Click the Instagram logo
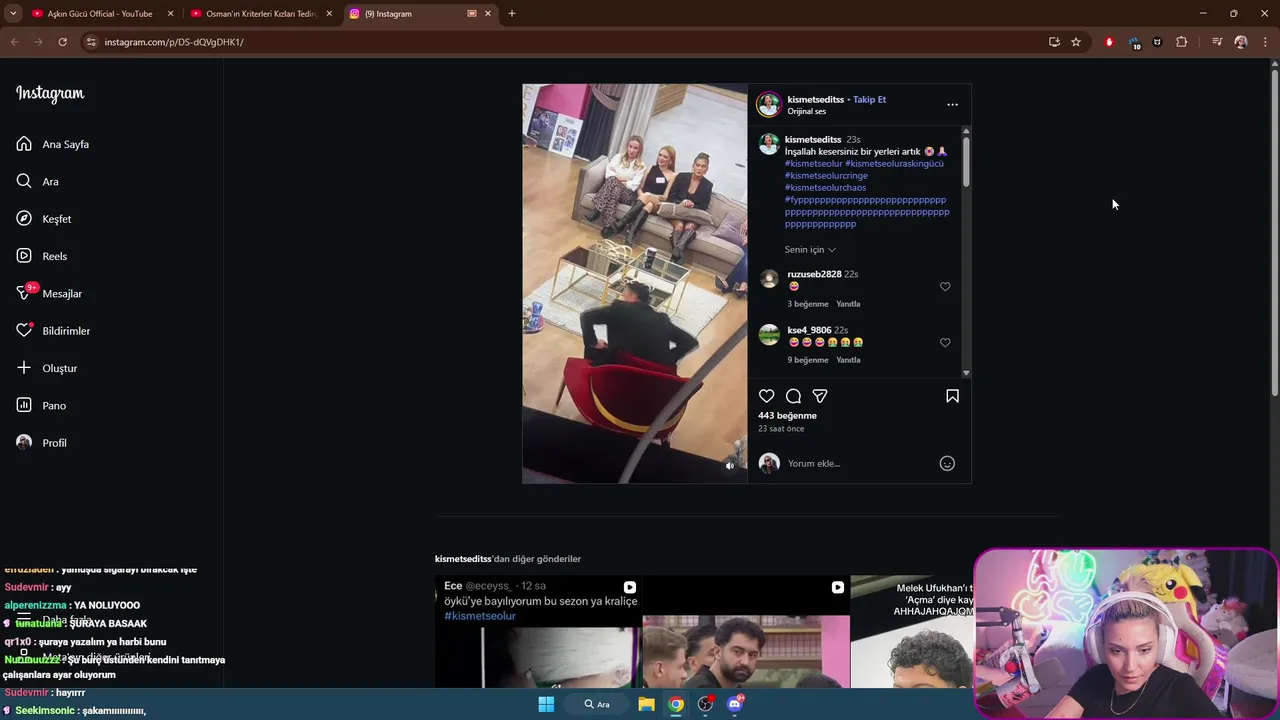The height and width of the screenshot is (720, 1280). point(50,94)
